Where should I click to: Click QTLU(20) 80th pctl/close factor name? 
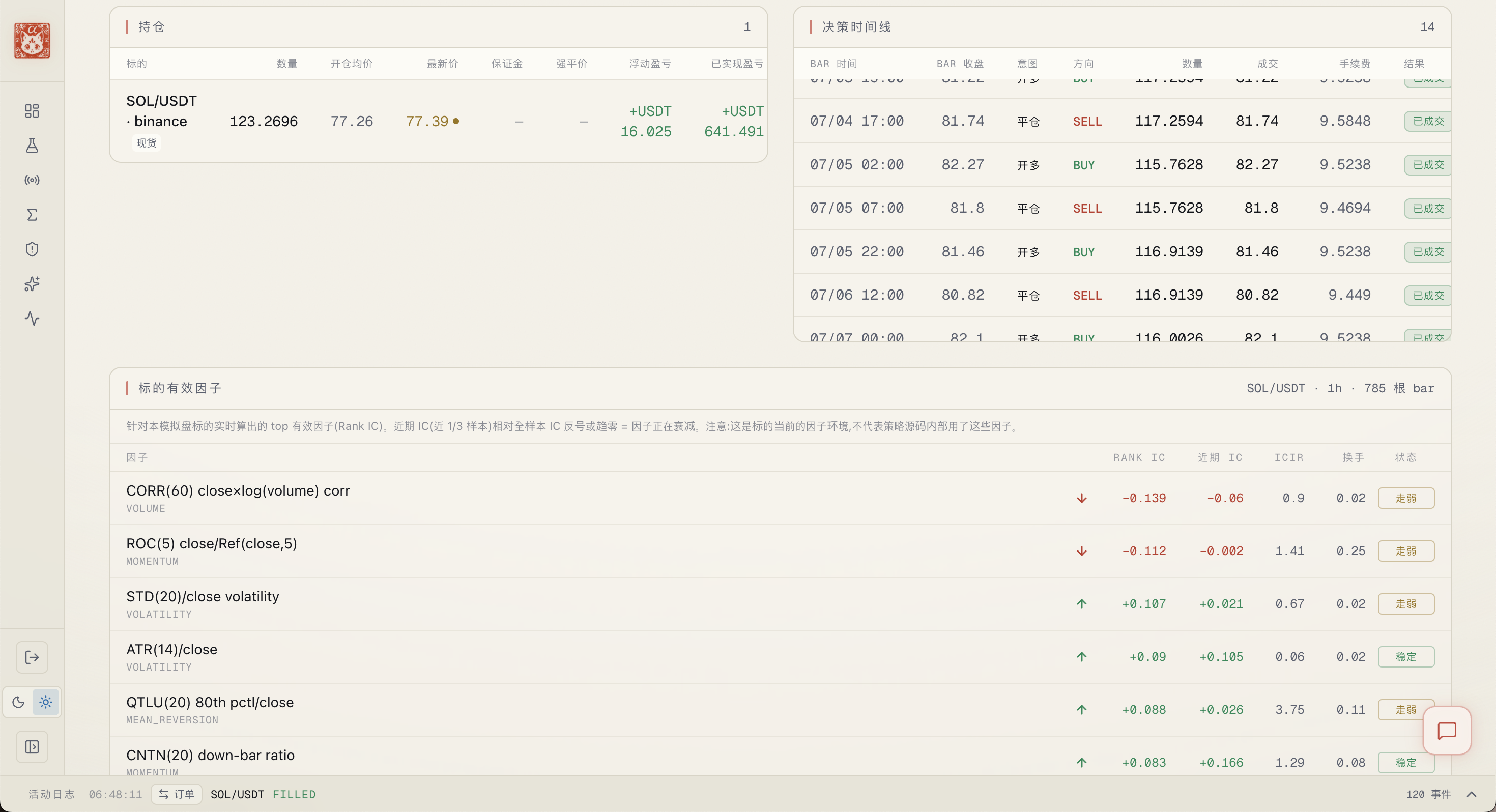coord(210,702)
